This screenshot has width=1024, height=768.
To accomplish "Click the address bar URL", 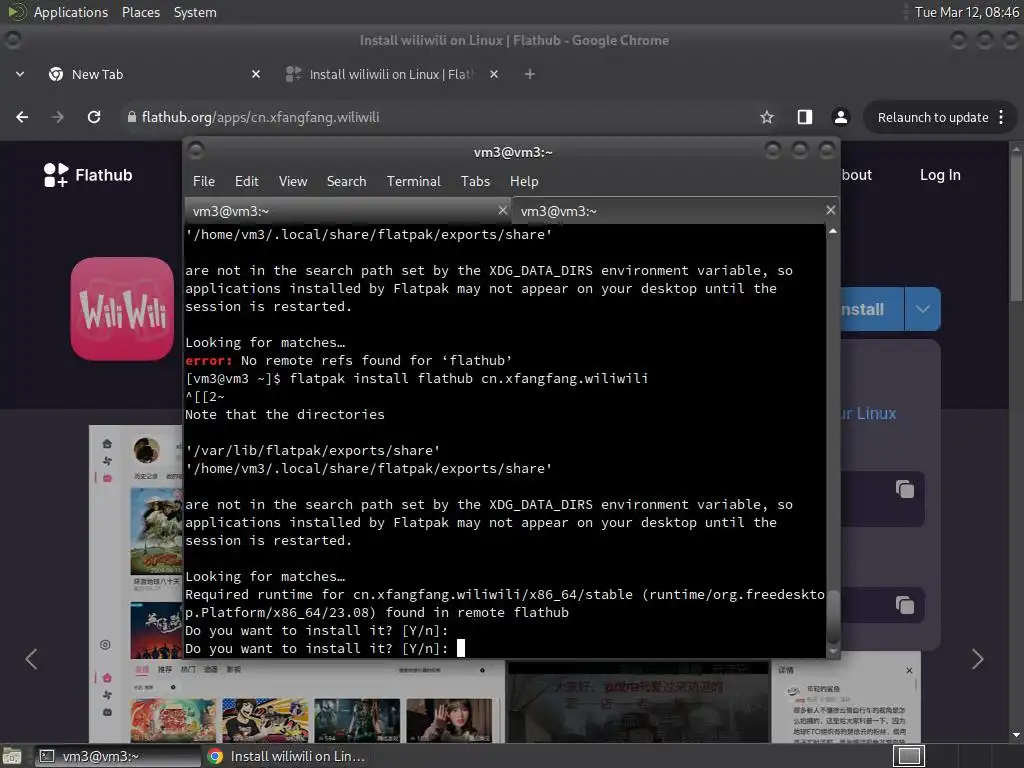I will point(261,117).
